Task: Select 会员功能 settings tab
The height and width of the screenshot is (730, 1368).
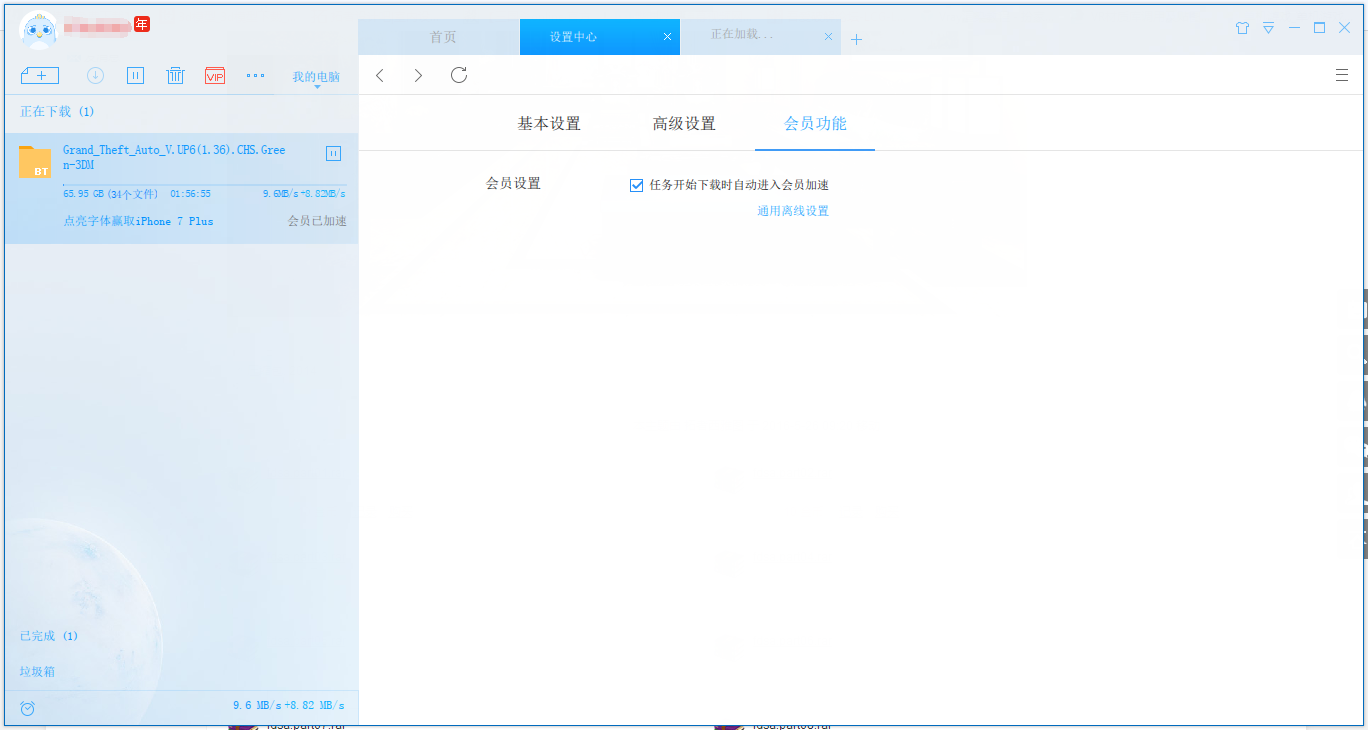Action: [x=815, y=124]
